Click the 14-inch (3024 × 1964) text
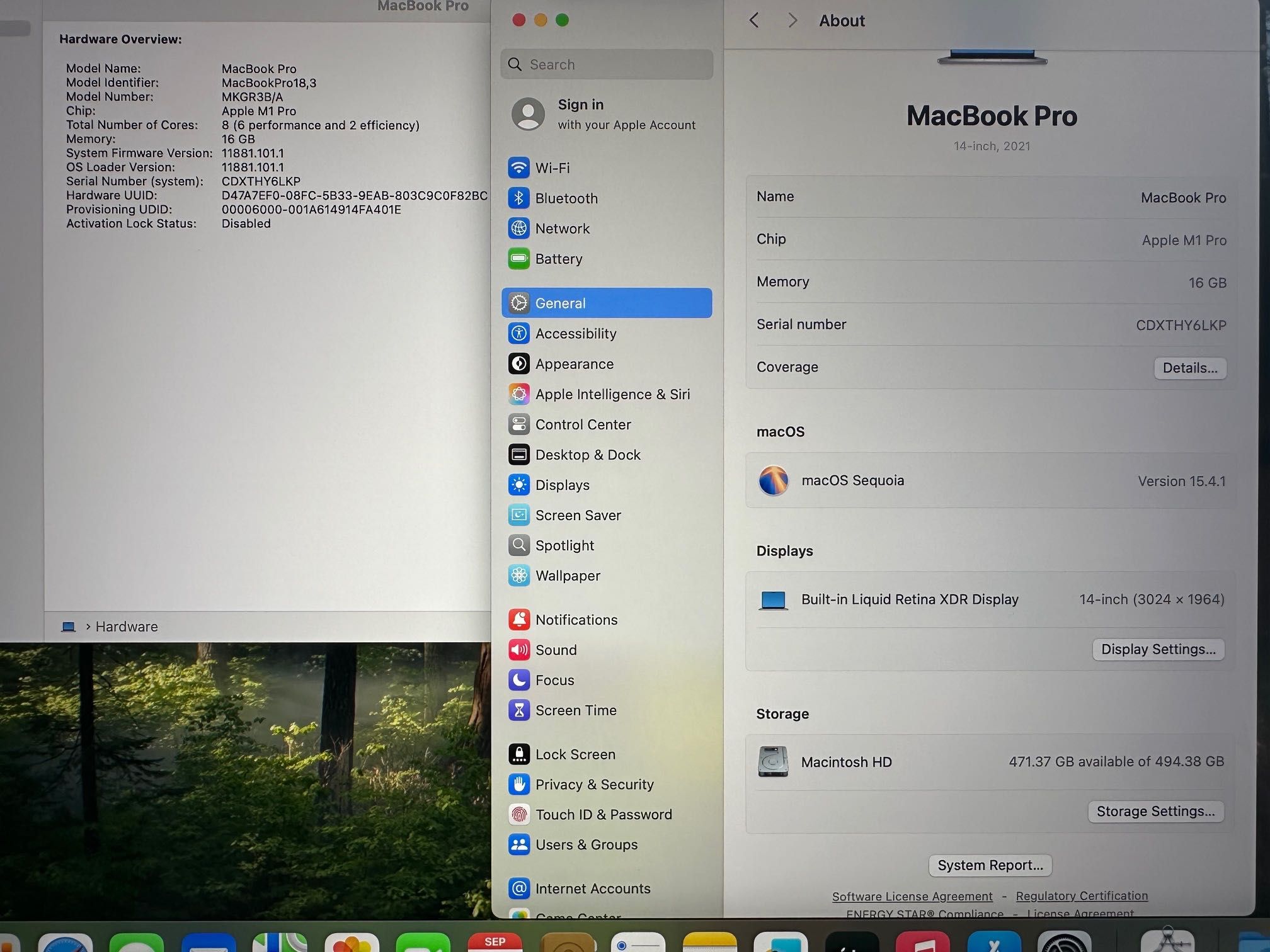Image resolution: width=1270 pixels, height=952 pixels. click(x=1152, y=599)
